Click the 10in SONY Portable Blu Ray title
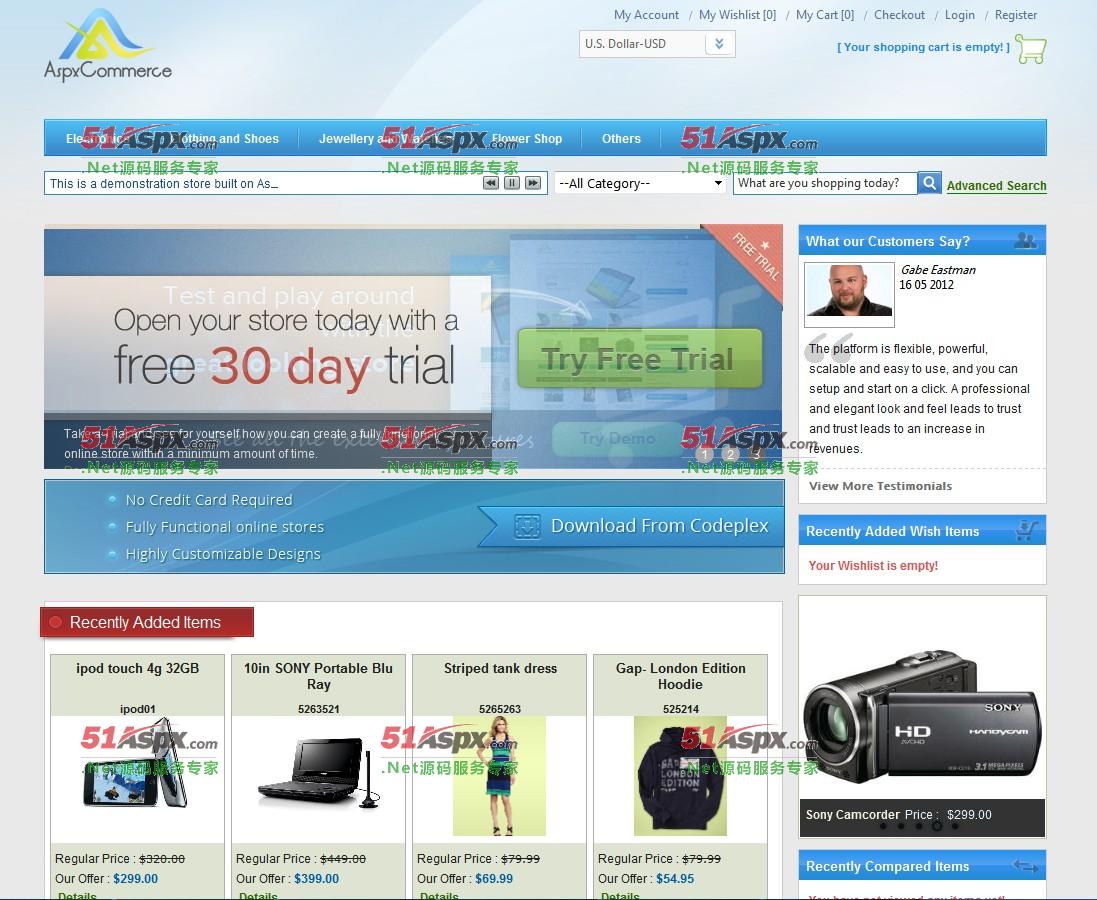This screenshot has width=1097, height=900. point(318,676)
